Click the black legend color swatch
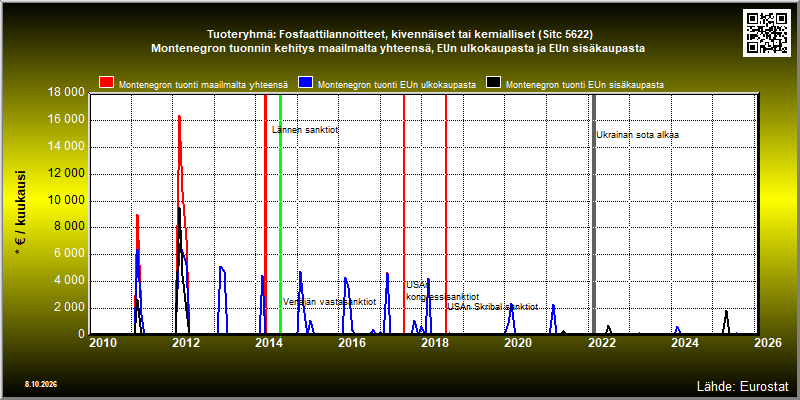 [x=493, y=84]
